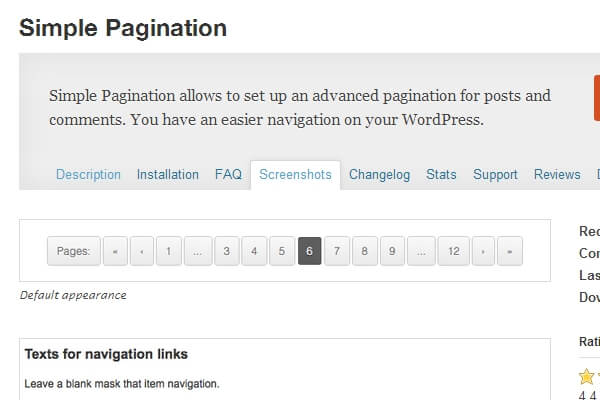600x400 pixels.
Task: Click the next page › arrow
Action: 483,252
